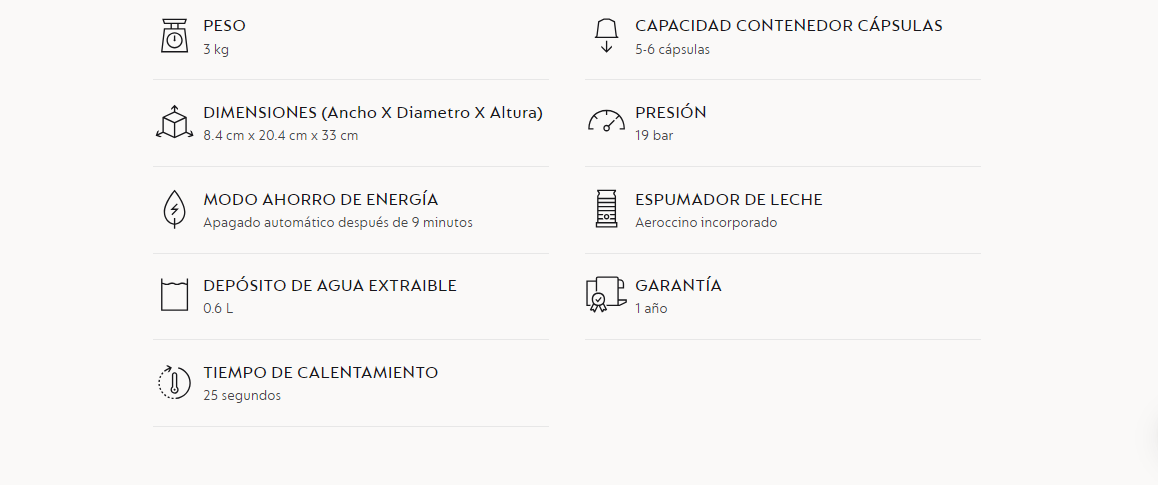This screenshot has height=485, width=1158.
Task: Click the thermometer heating time icon
Action: (x=174, y=382)
